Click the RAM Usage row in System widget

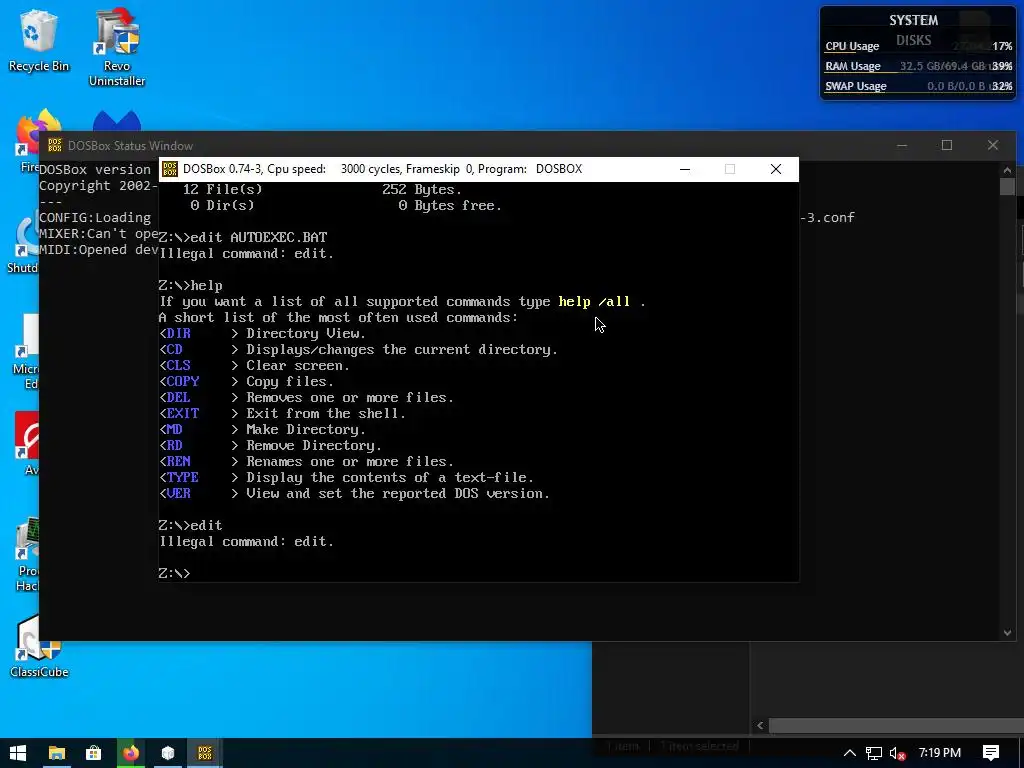918,66
